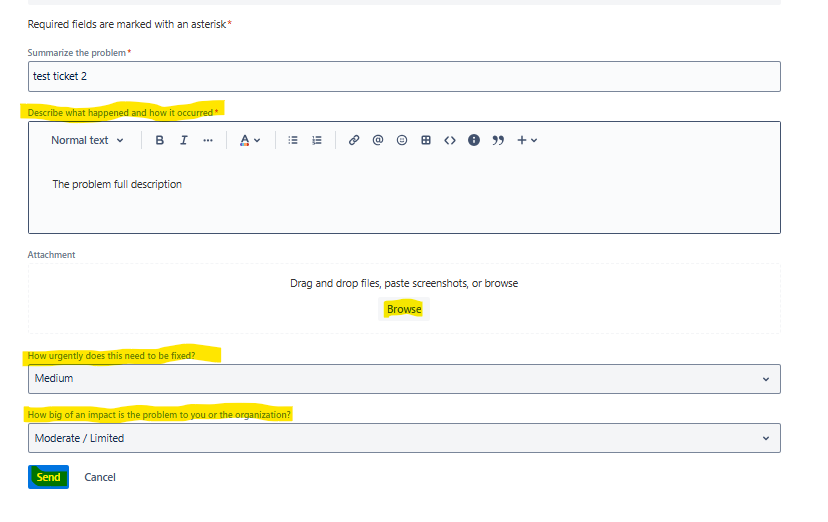
Task: Open more formatting options (three dots)
Action: pos(208,141)
